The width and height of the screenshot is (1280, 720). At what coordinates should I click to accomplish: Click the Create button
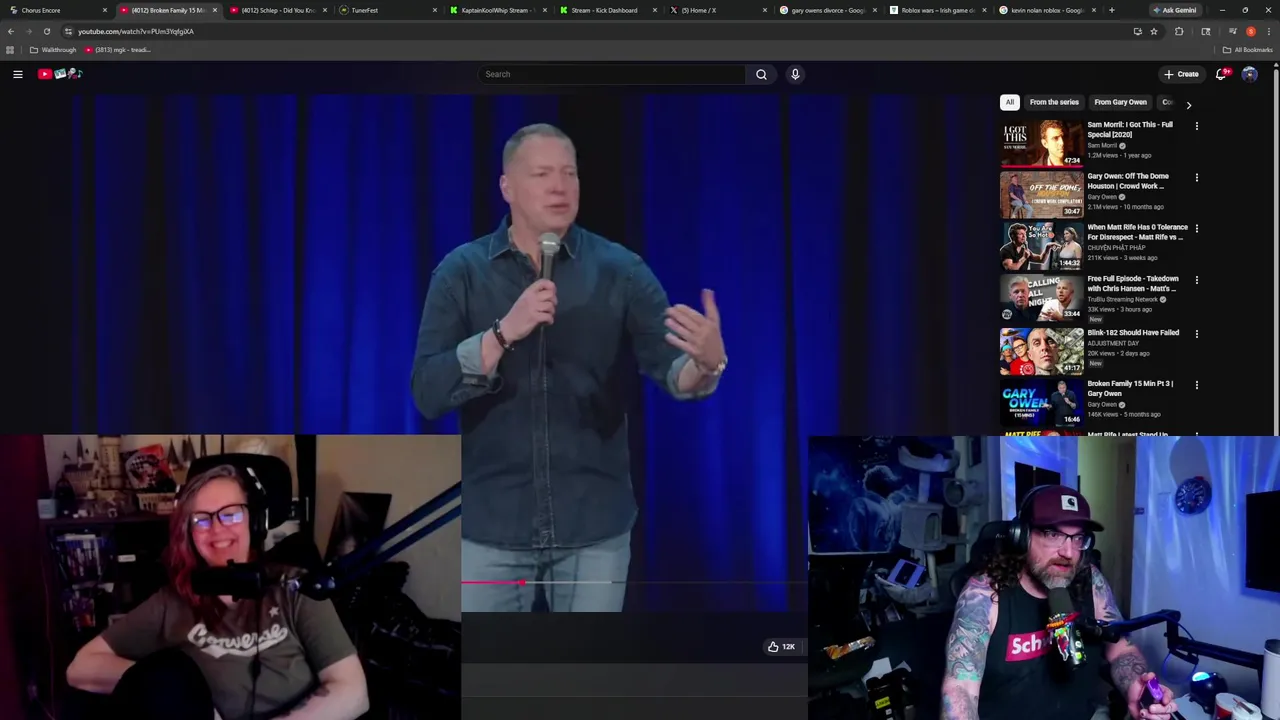click(x=1181, y=74)
